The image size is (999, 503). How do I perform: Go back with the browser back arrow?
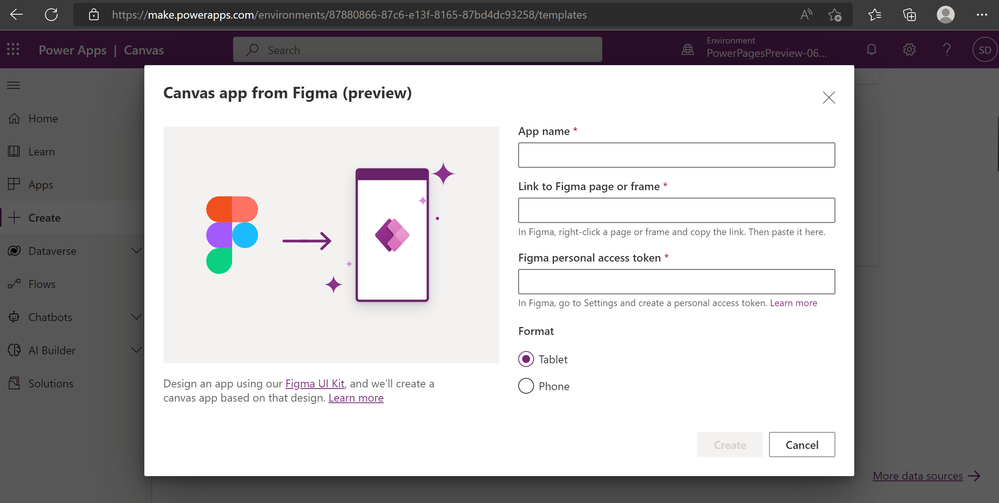pyautogui.click(x=16, y=14)
